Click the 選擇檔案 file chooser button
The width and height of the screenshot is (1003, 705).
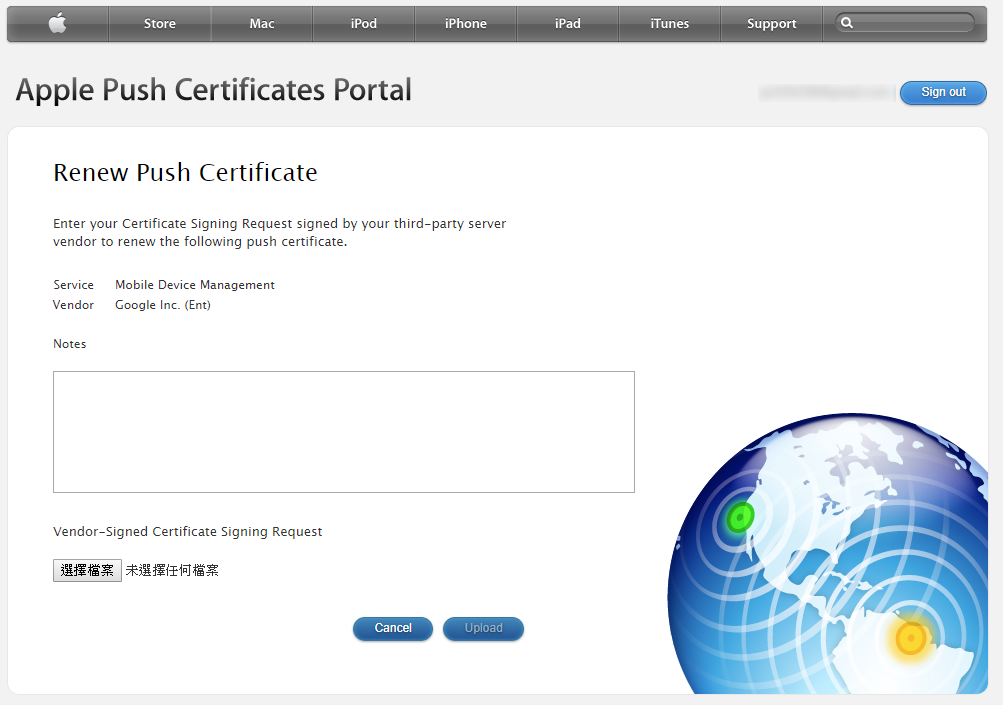tap(87, 570)
